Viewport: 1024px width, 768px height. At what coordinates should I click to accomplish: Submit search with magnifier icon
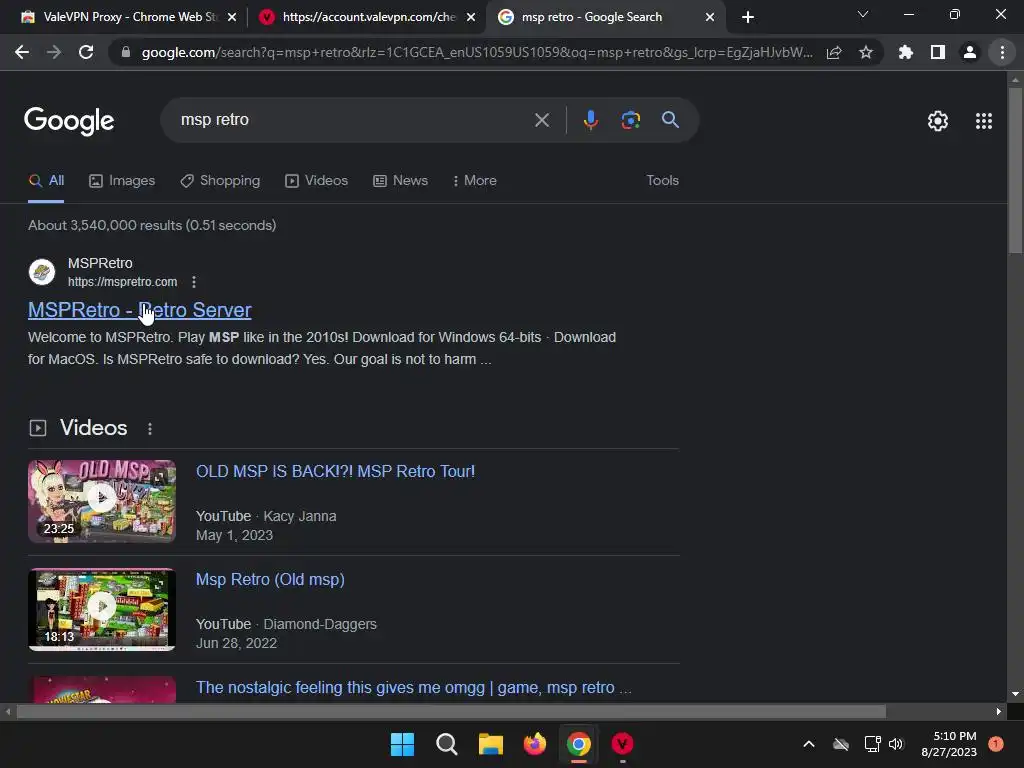pyautogui.click(x=670, y=120)
